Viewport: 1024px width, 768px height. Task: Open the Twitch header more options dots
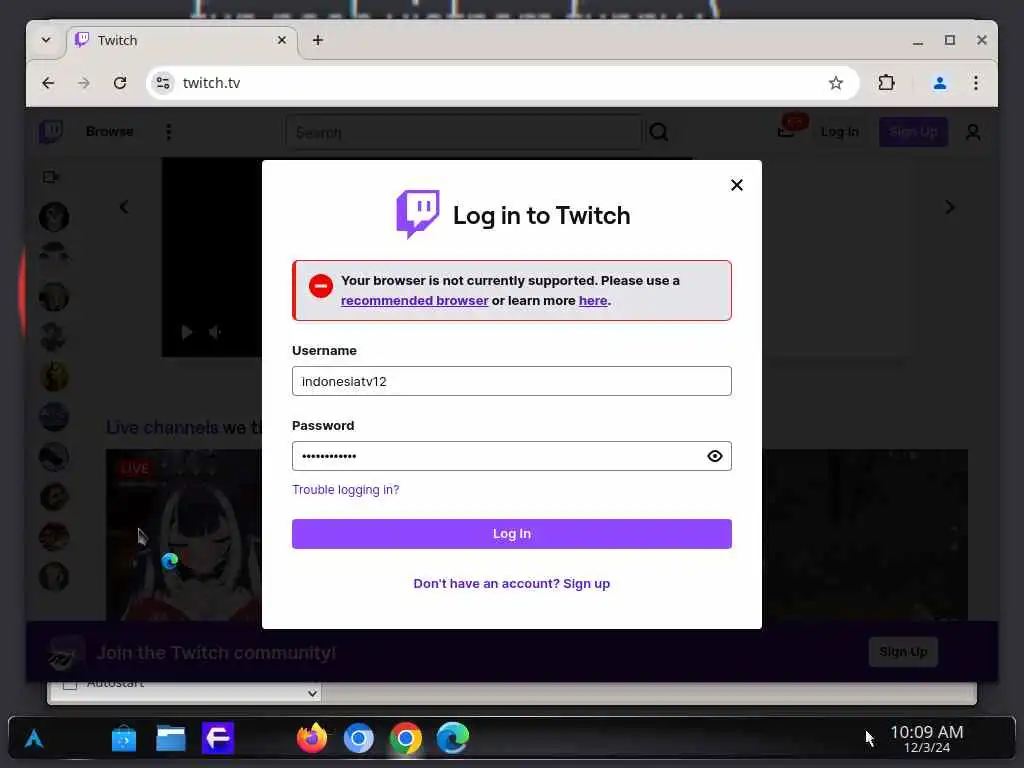168,132
